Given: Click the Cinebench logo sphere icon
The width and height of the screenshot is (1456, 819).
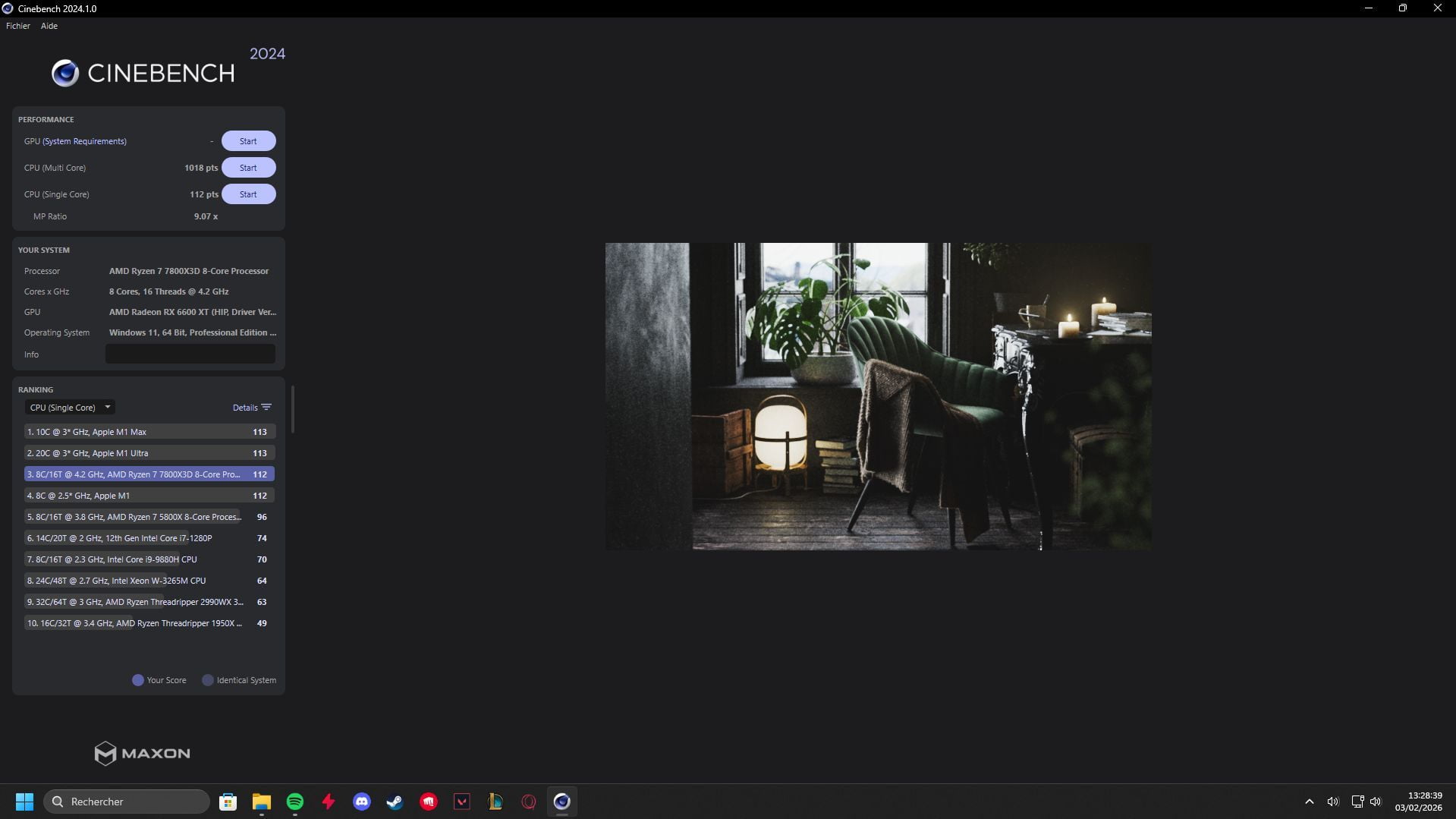Looking at the screenshot, I should [65, 73].
